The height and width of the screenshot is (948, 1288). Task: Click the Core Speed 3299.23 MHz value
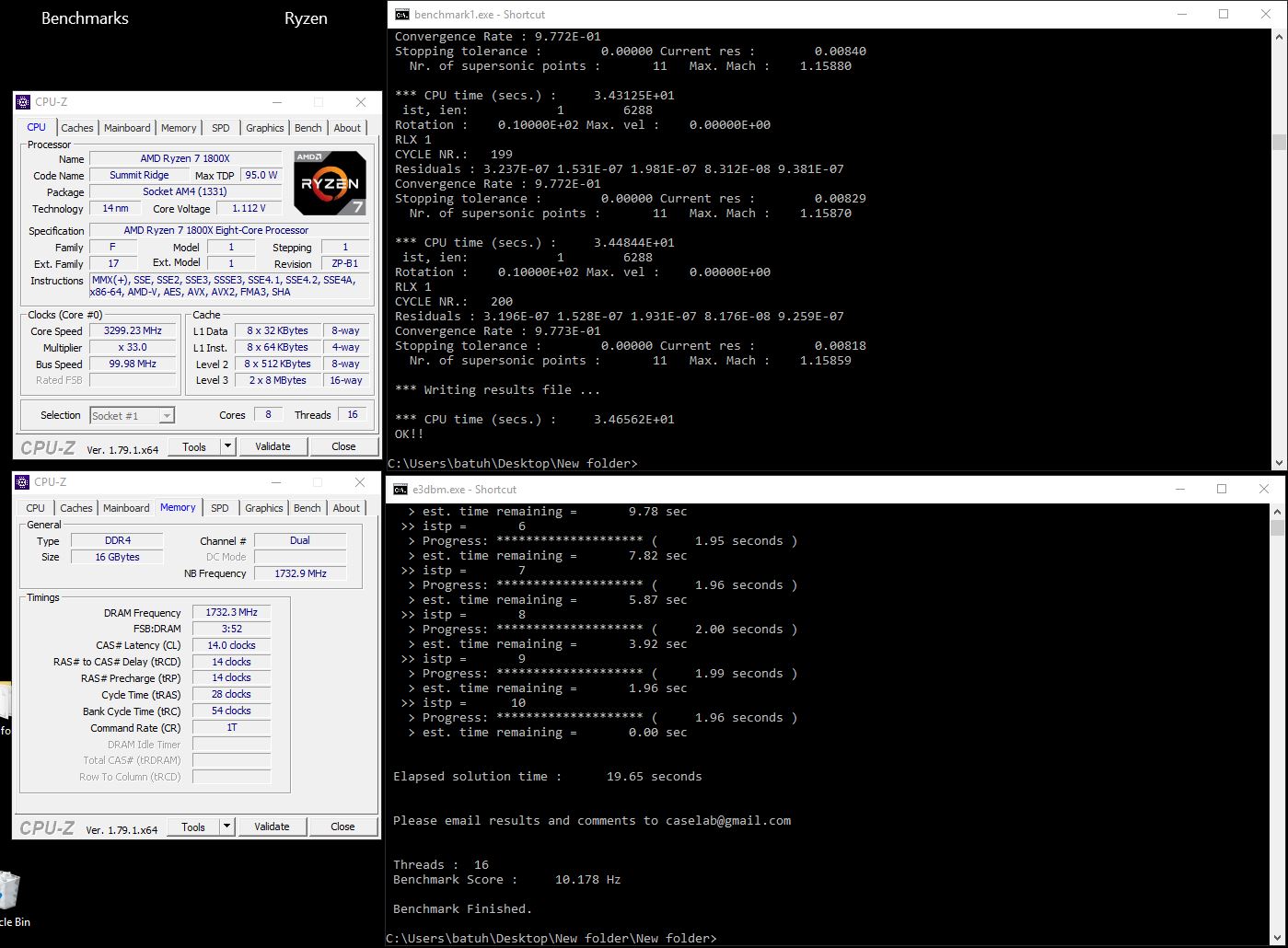[133, 331]
